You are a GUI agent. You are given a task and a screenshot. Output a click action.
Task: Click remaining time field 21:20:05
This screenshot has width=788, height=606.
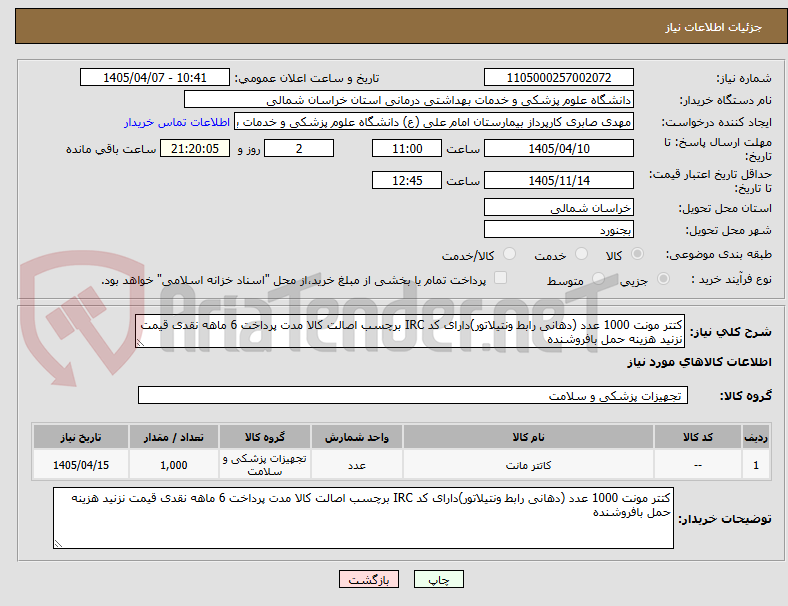pos(195,148)
